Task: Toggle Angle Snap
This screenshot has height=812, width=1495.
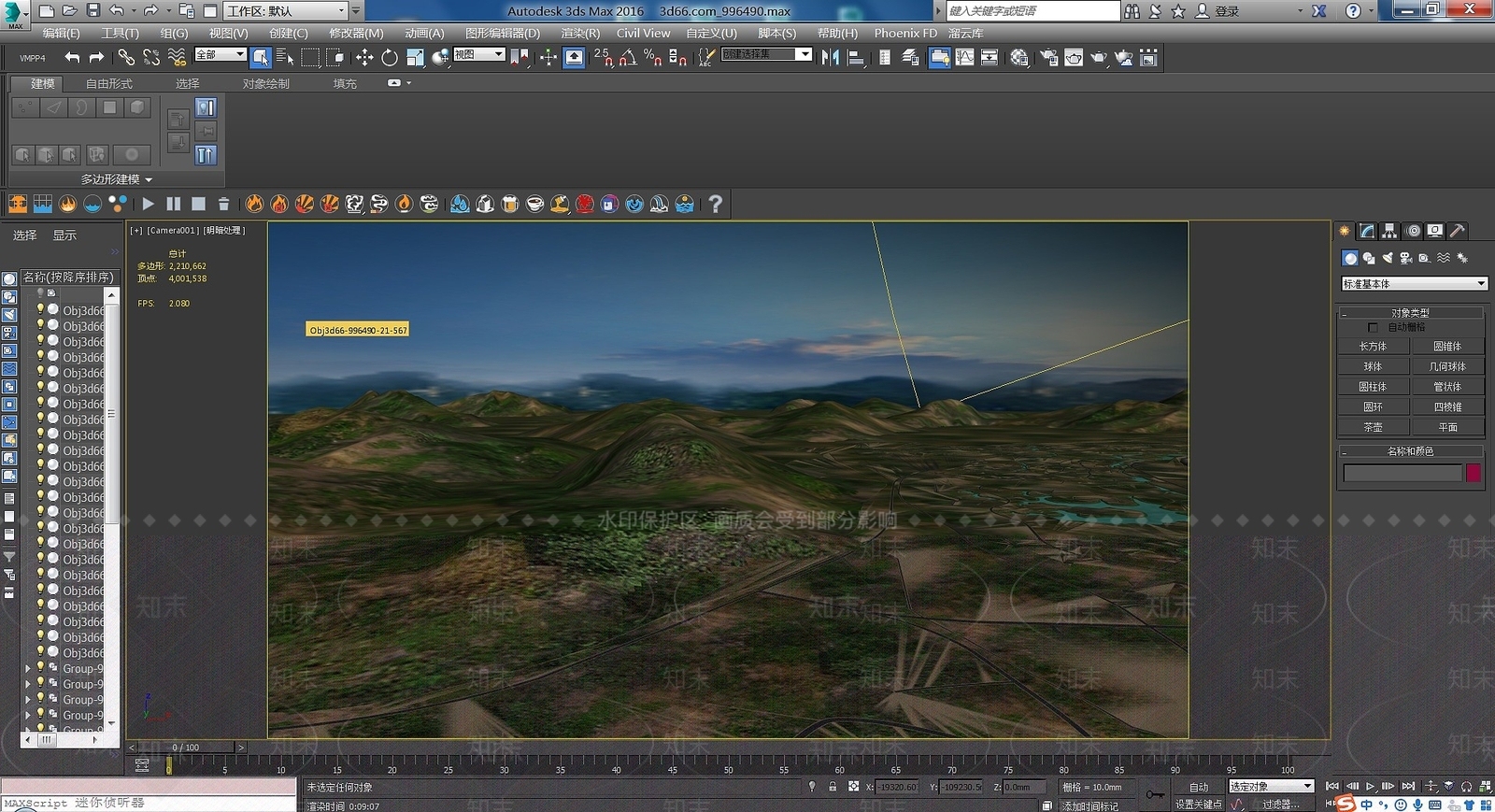Action: coord(628,58)
